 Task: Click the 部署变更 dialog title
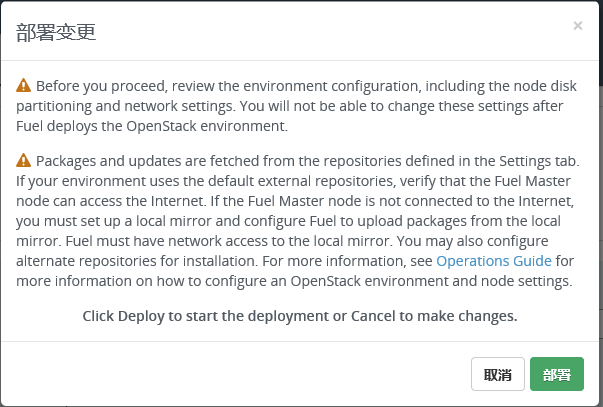click(x=56, y=32)
